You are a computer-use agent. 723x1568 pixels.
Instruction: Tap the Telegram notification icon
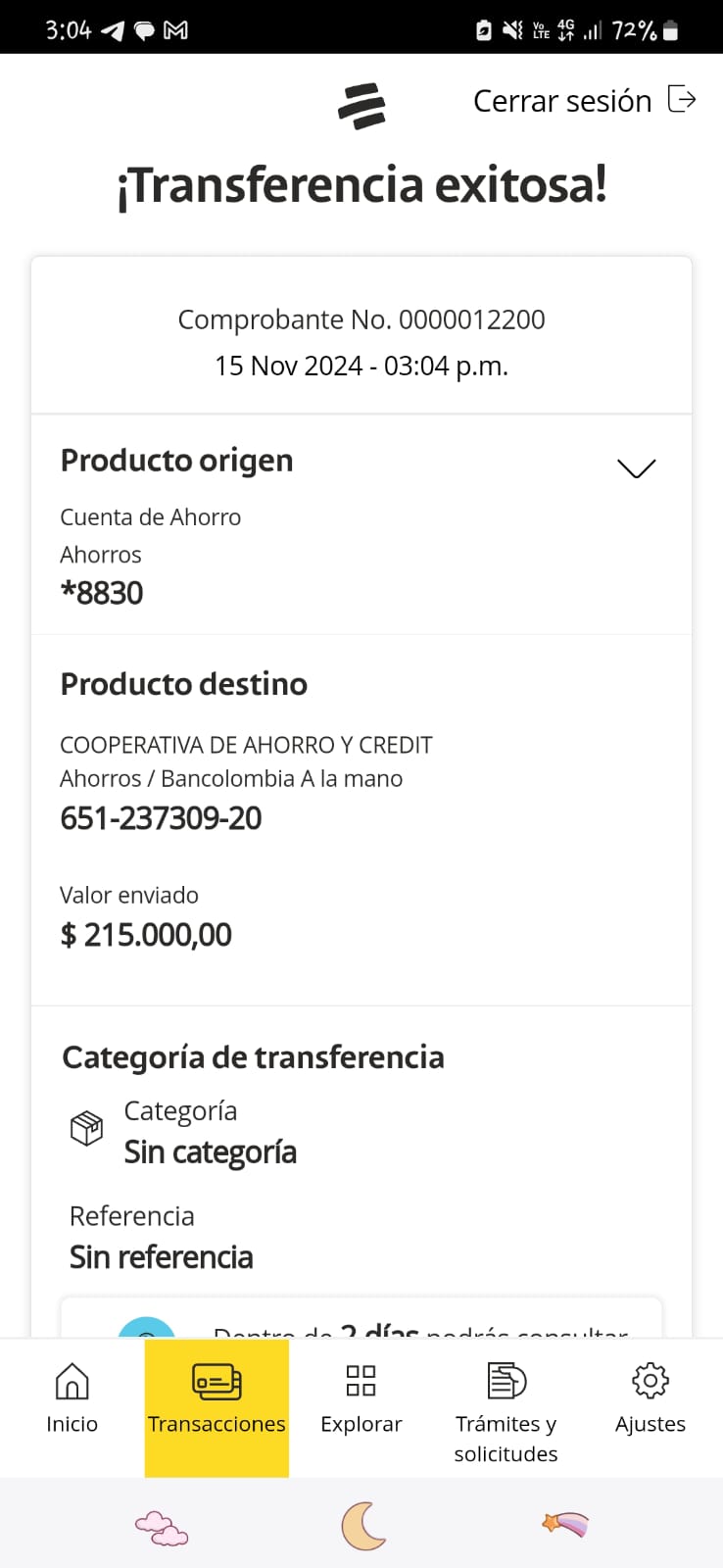tap(113, 30)
